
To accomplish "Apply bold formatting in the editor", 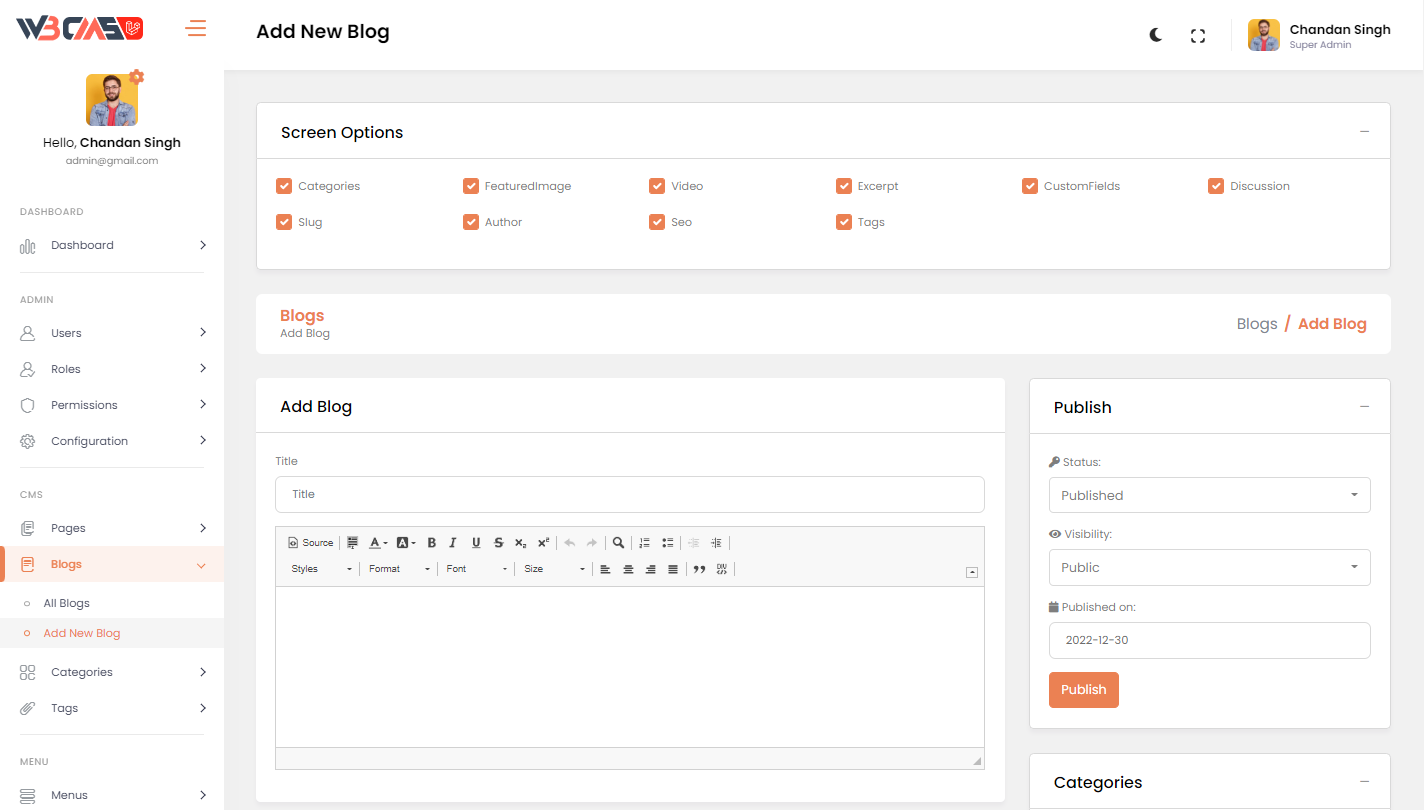I will [x=432, y=543].
